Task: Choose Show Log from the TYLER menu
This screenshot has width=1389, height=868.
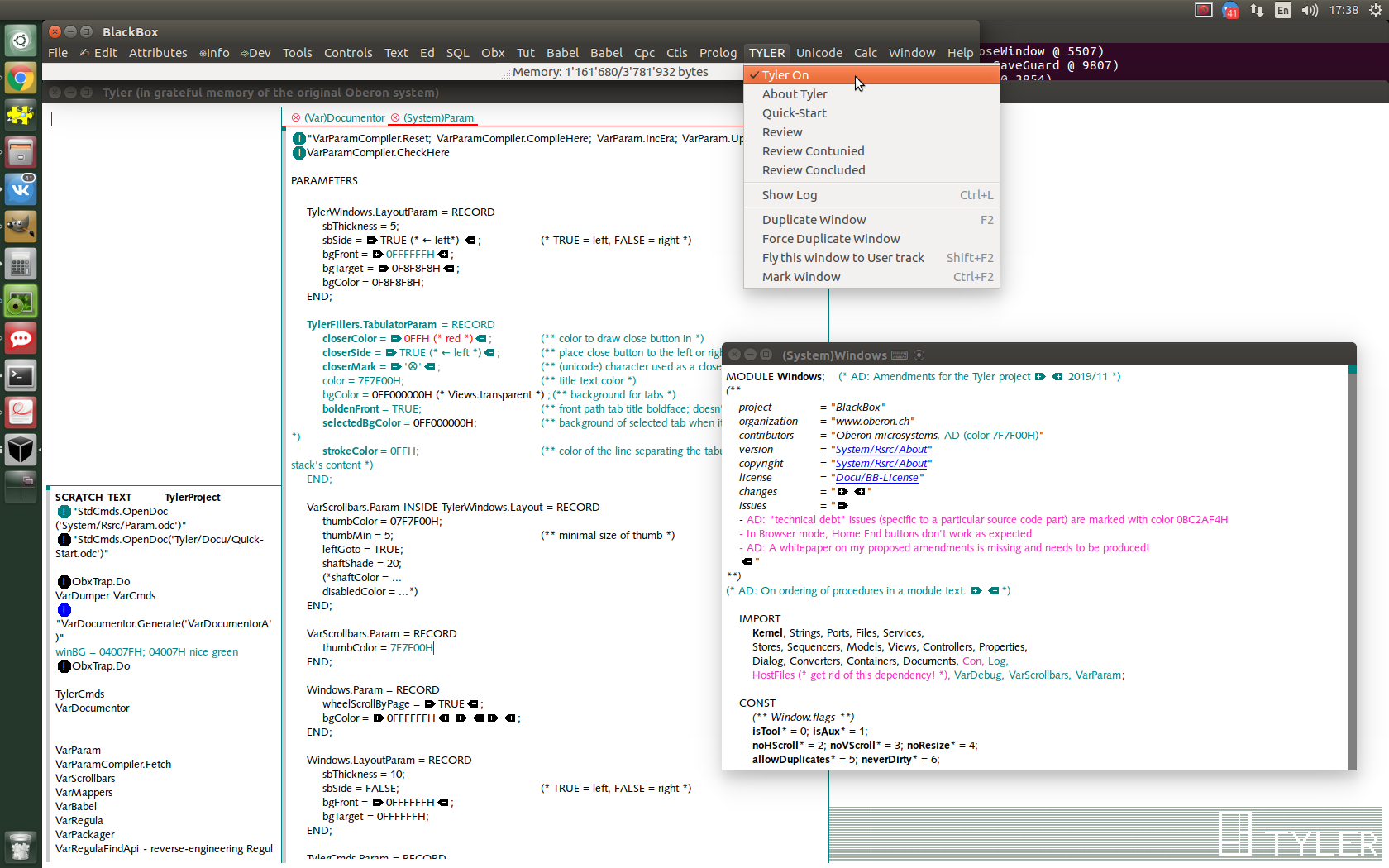Action: [790, 195]
